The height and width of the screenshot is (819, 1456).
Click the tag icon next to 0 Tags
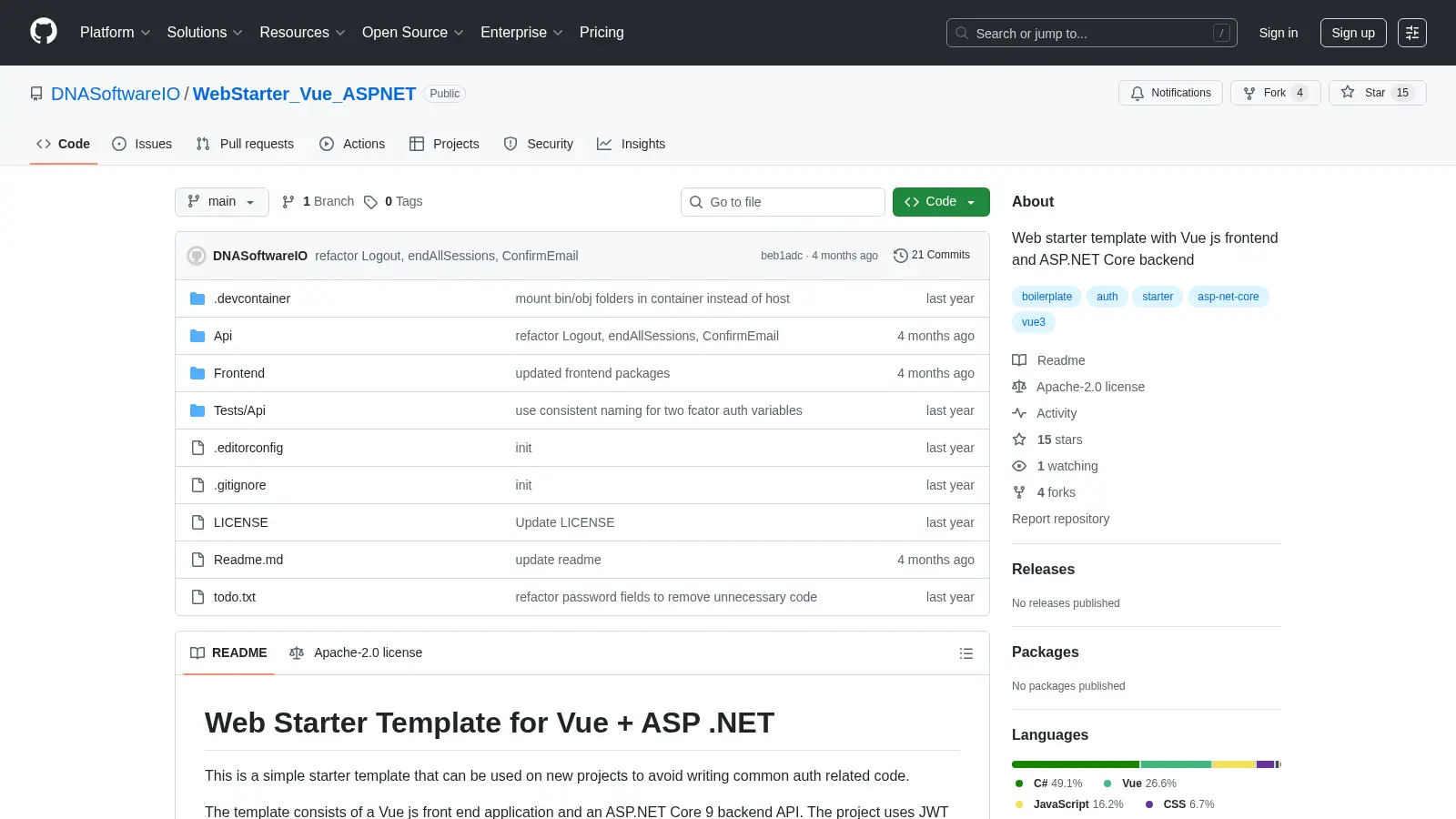370,202
